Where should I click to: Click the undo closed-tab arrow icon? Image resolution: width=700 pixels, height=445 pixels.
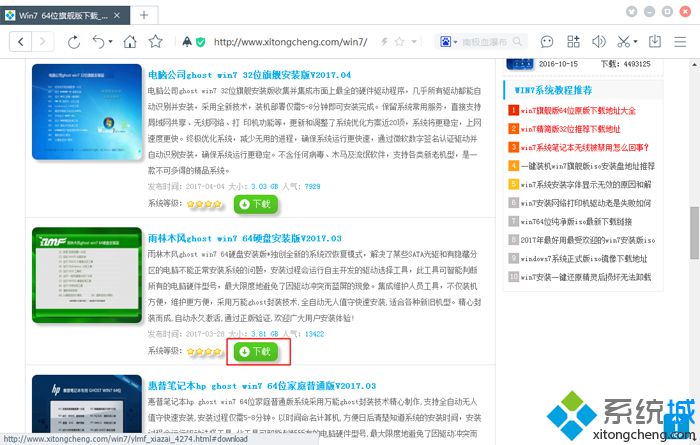pyautogui.click(x=98, y=42)
